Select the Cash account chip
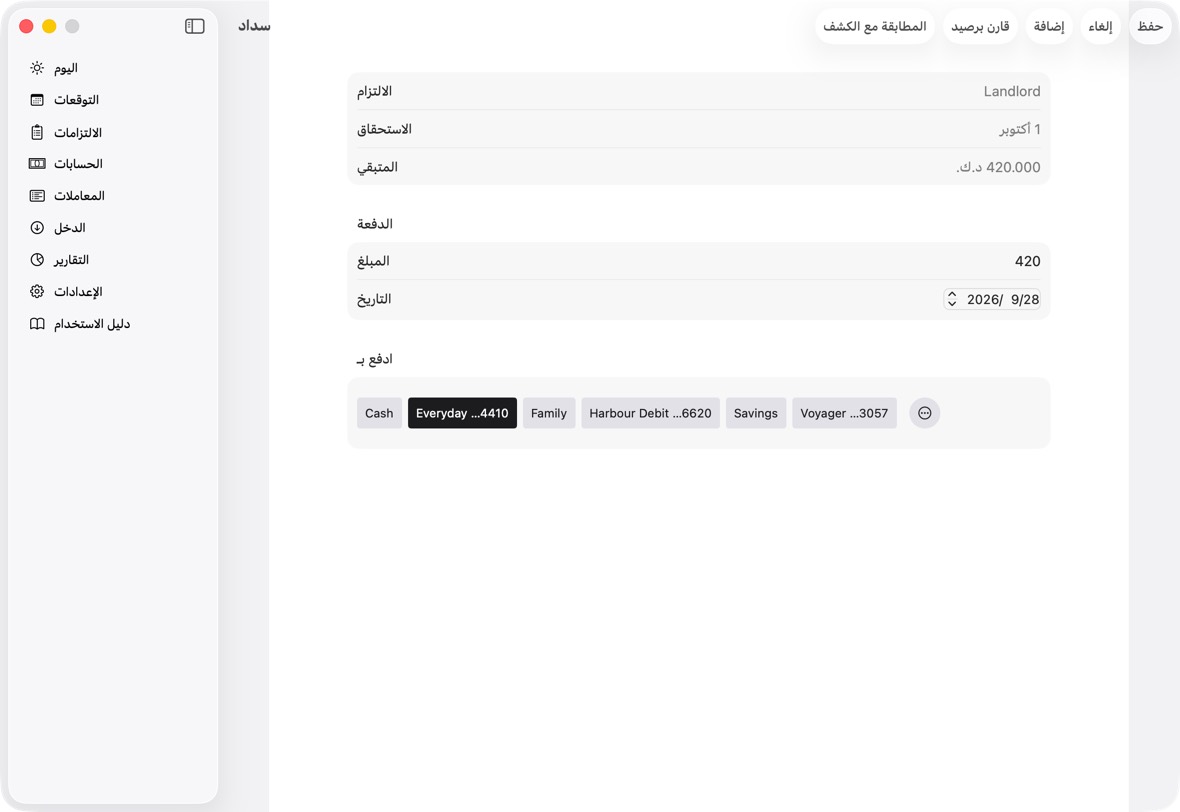The height and width of the screenshot is (812, 1180). (x=379, y=413)
